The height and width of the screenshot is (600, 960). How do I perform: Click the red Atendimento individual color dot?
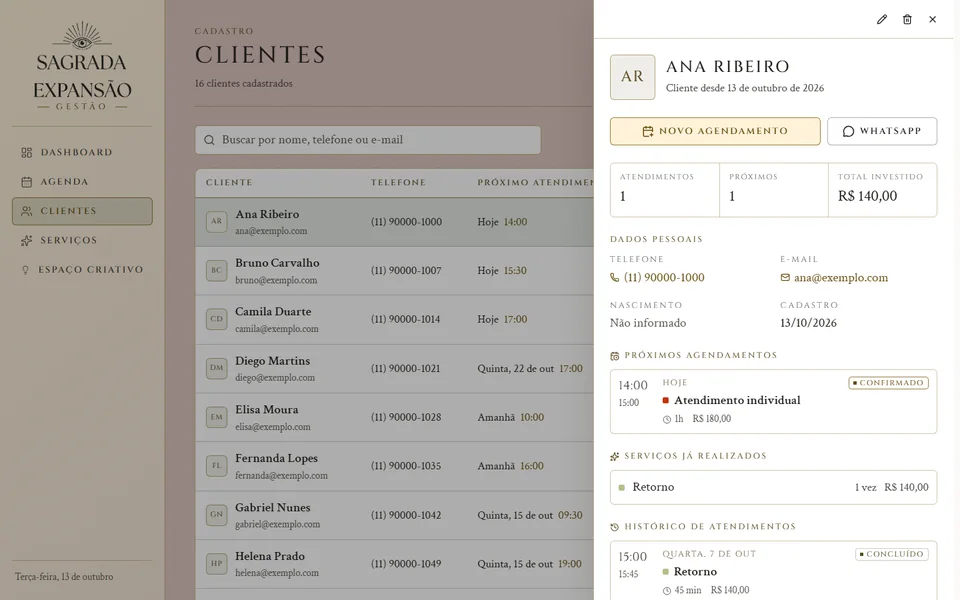pyautogui.click(x=666, y=400)
